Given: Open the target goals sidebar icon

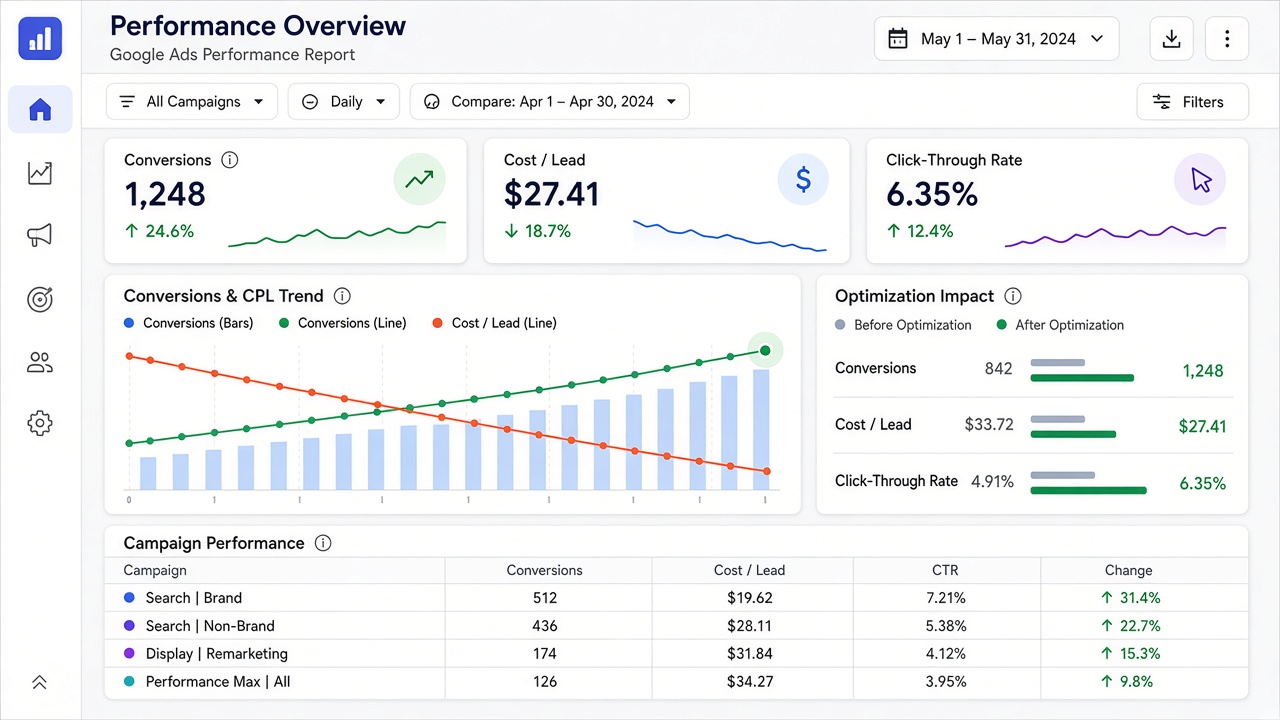Looking at the screenshot, I should [x=40, y=299].
